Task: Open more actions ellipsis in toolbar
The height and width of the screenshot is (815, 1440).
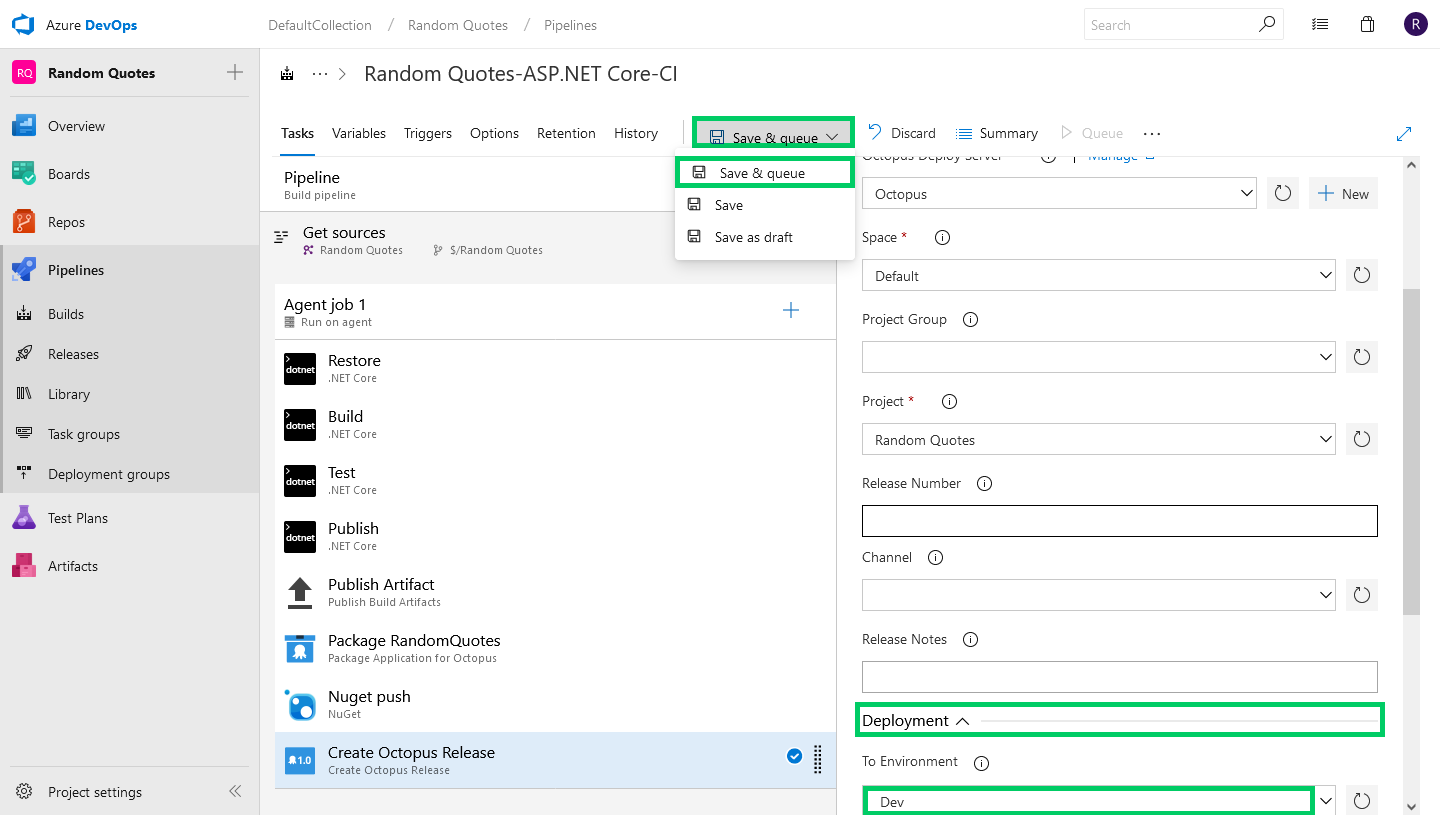Action: pyautogui.click(x=1152, y=133)
